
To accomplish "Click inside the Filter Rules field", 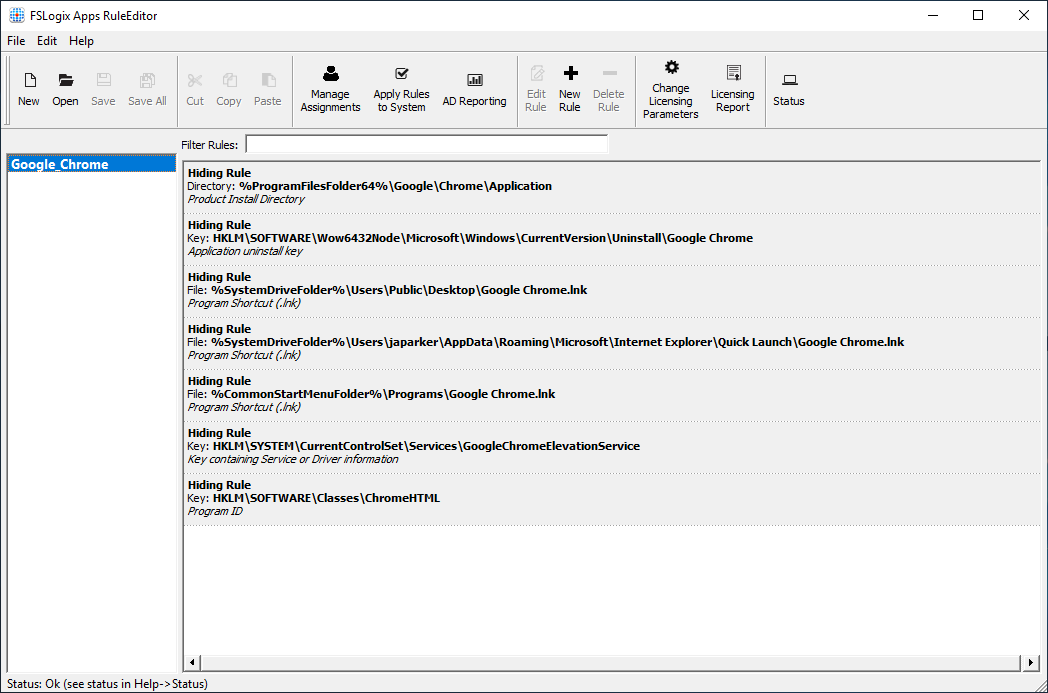I will pyautogui.click(x=426, y=144).
